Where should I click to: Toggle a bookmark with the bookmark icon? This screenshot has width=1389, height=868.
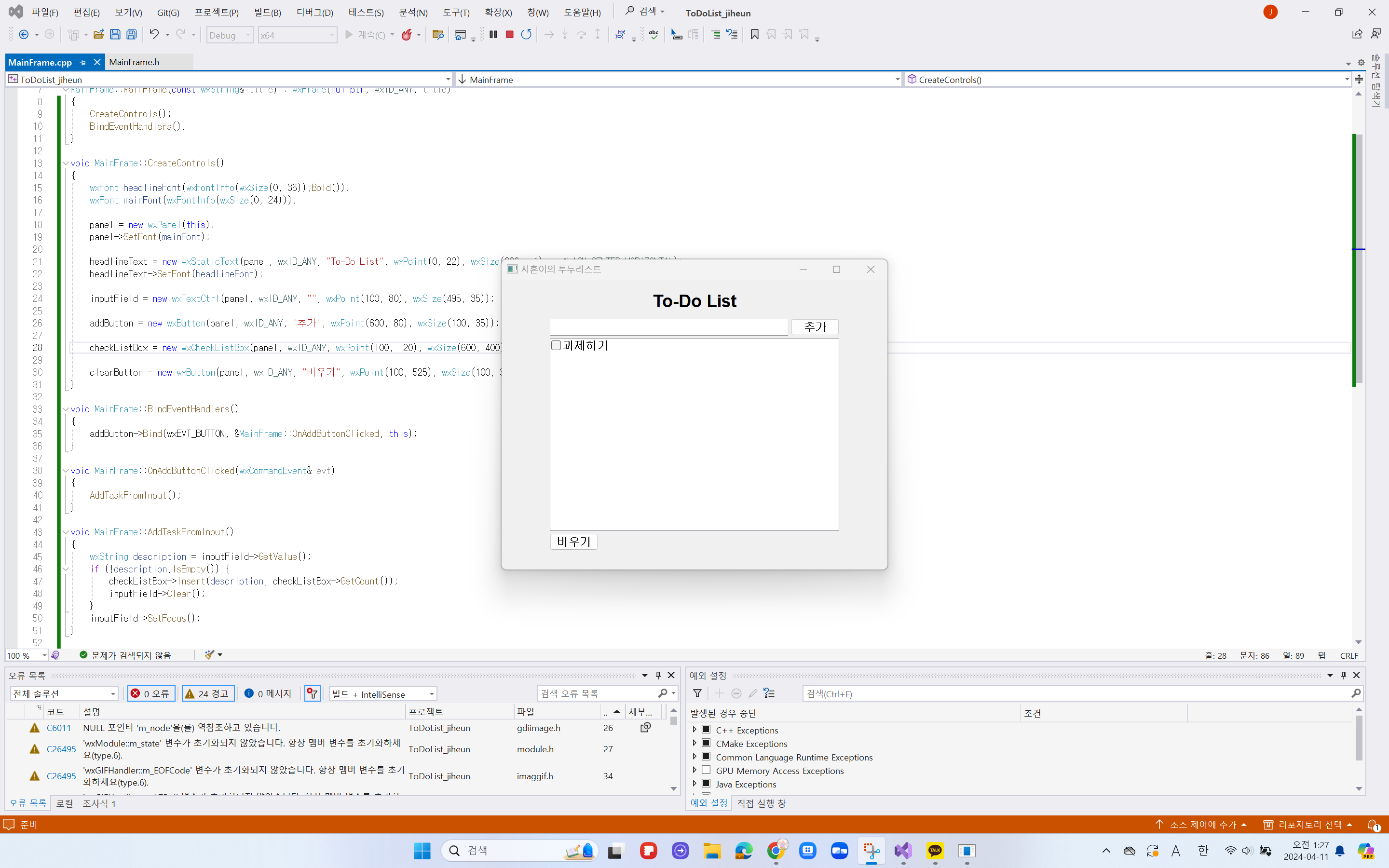[x=754, y=34]
